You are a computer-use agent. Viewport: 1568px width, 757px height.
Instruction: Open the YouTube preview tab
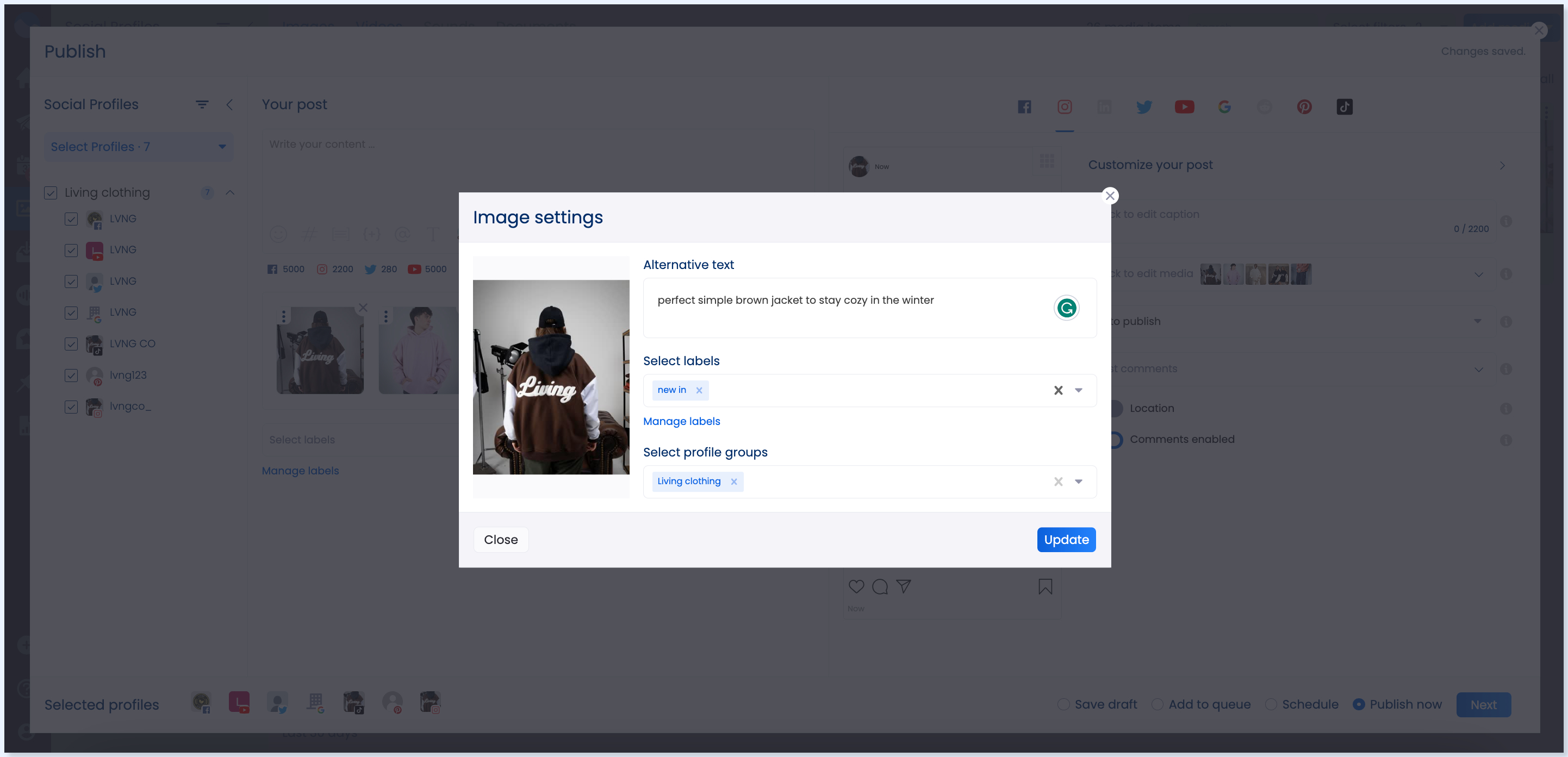coord(1184,107)
